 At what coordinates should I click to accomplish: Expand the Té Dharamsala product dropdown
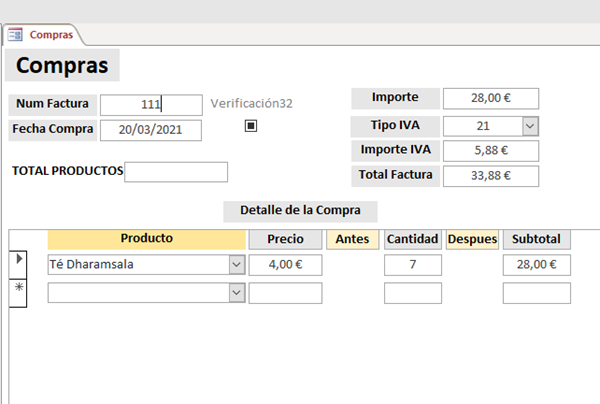236,265
